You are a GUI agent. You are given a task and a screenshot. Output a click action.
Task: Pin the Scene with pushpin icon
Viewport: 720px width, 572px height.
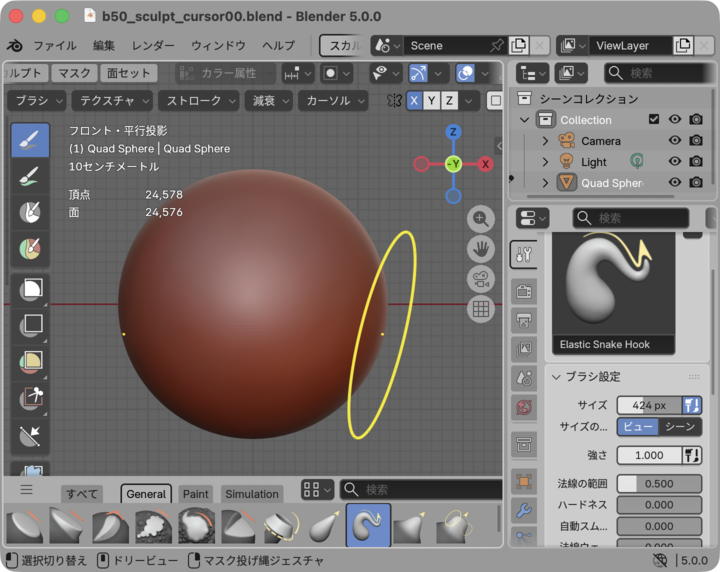point(496,45)
